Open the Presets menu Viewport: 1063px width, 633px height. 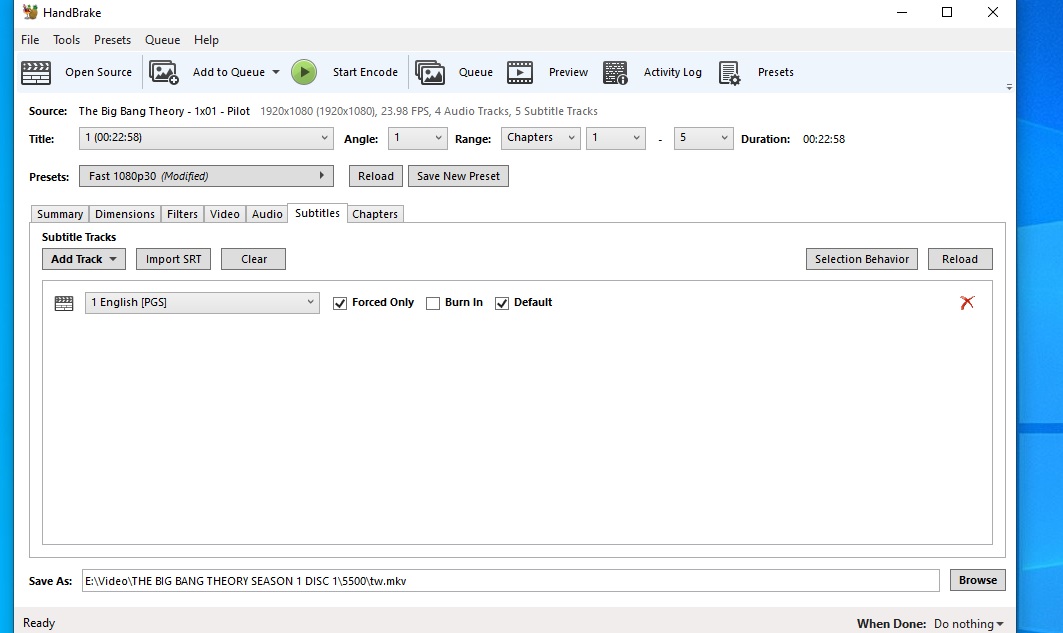[x=113, y=40]
